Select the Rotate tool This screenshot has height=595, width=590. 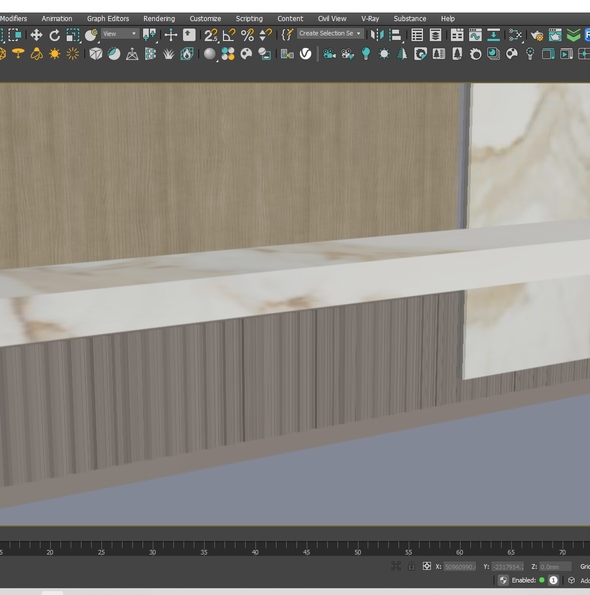click(55, 35)
